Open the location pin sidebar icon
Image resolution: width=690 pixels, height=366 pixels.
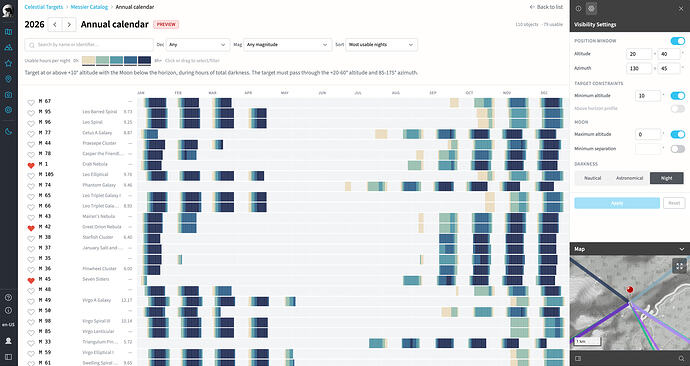8,79
